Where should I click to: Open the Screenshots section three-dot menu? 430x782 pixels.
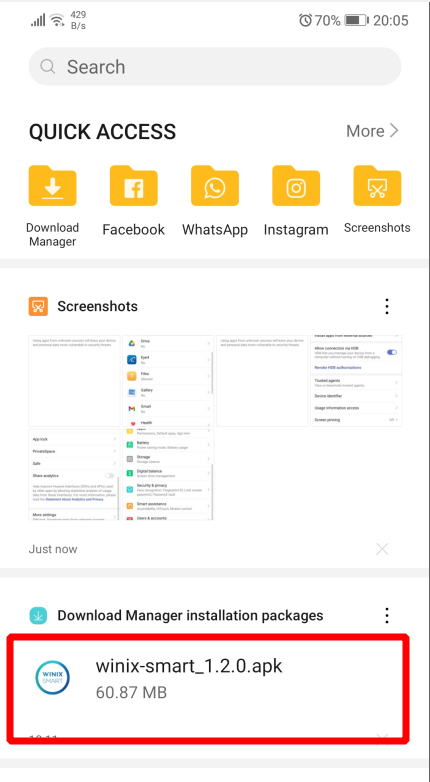pos(387,306)
